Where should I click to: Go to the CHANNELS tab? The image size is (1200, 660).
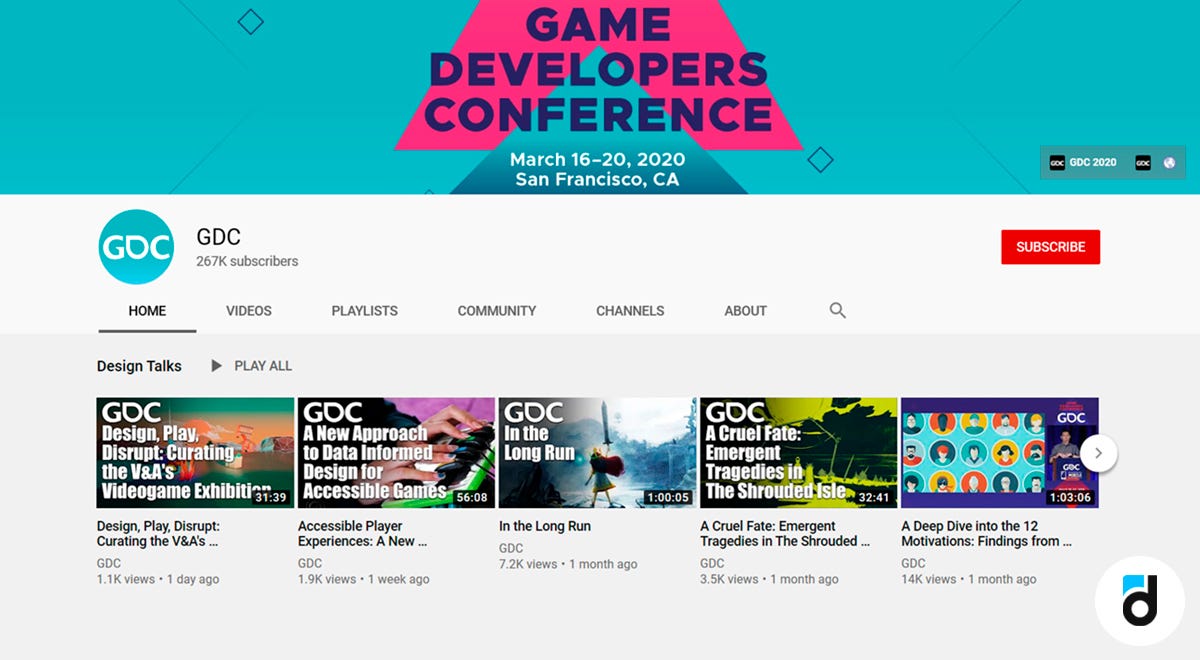[630, 311]
